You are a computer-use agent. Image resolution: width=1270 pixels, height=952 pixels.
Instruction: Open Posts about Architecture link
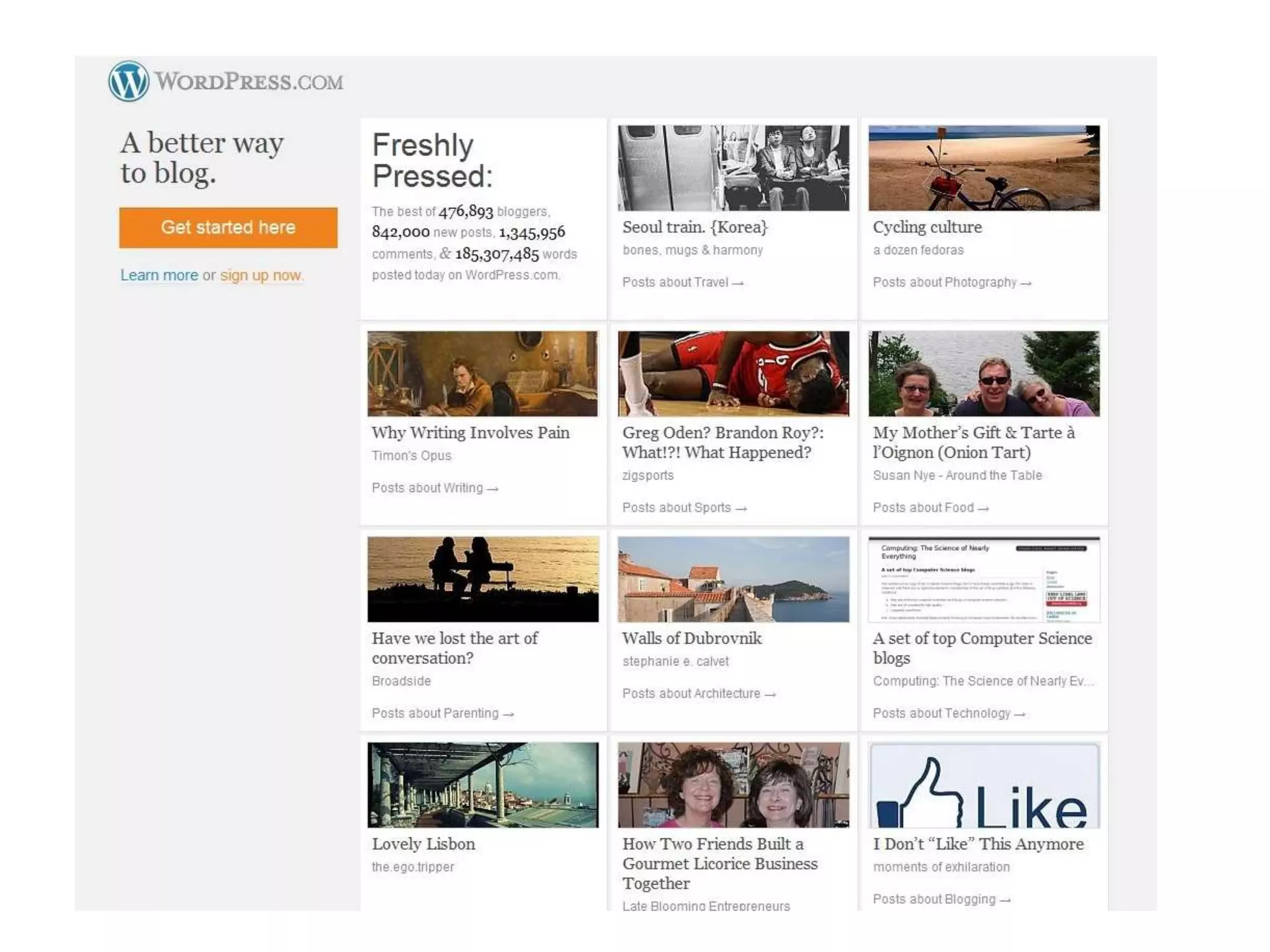[x=698, y=694]
